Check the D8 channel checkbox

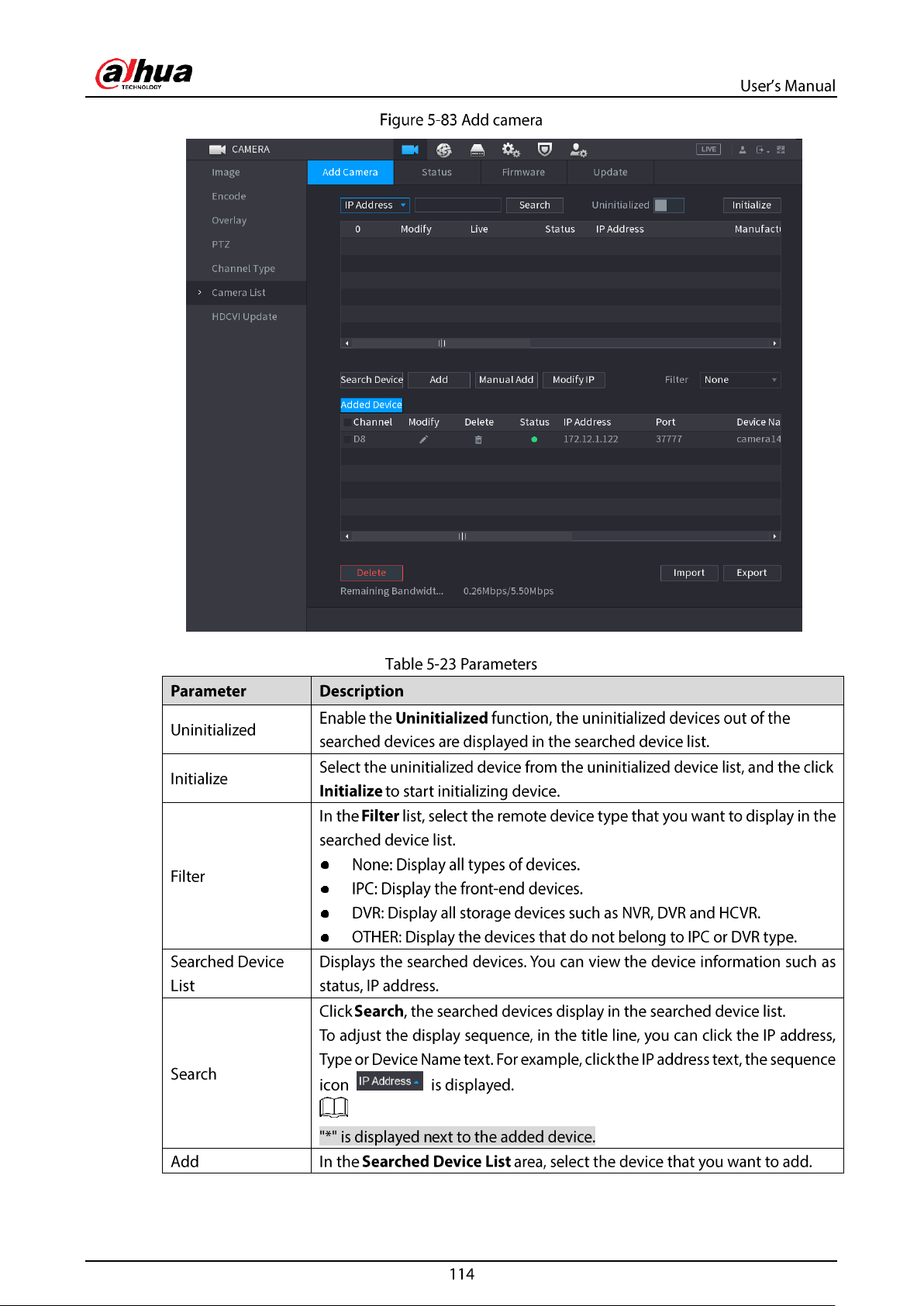347,439
